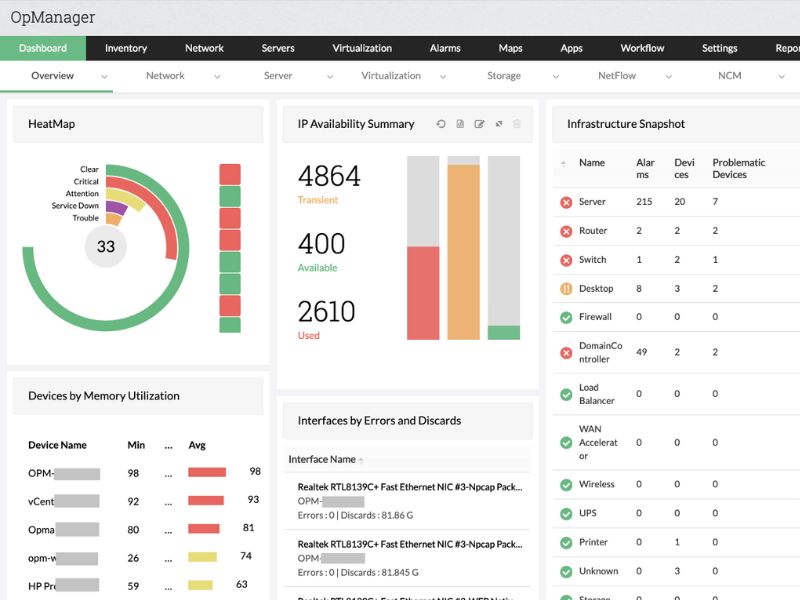Click the green check icon beside Firewall
The width and height of the screenshot is (800, 600).
coord(565,317)
